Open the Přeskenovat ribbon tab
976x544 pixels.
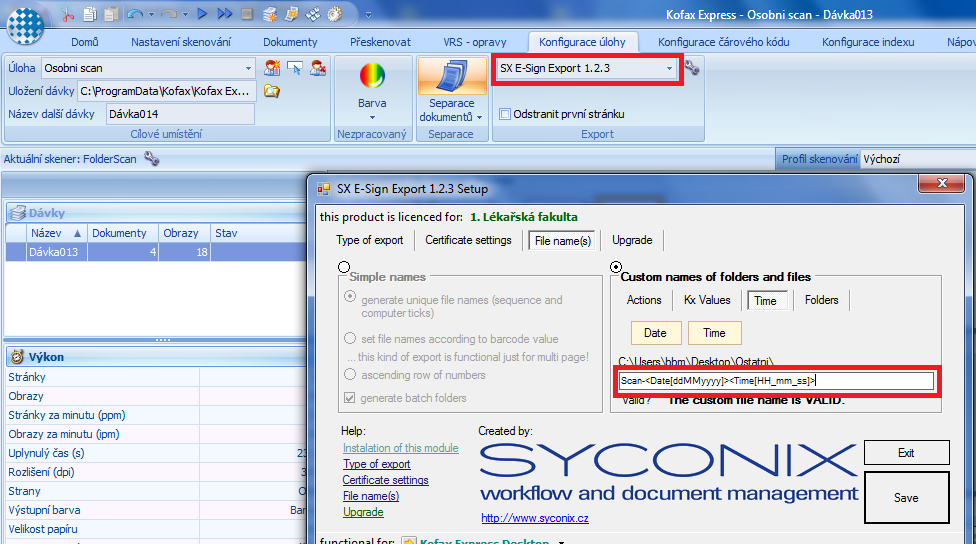click(x=380, y=42)
